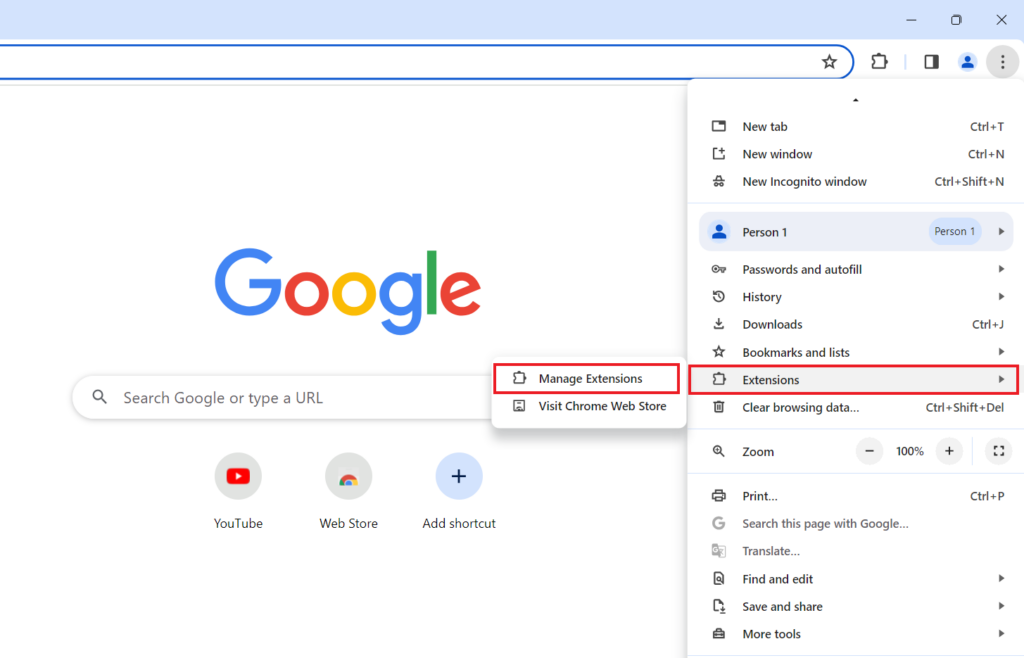Open a New Incognito window
The width and height of the screenshot is (1024, 658).
(856, 181)
